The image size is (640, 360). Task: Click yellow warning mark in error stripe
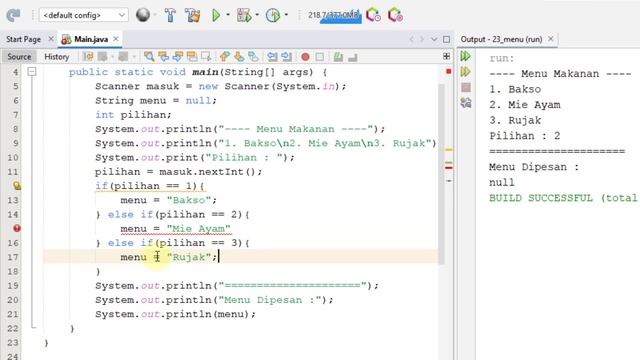point(449,150)
